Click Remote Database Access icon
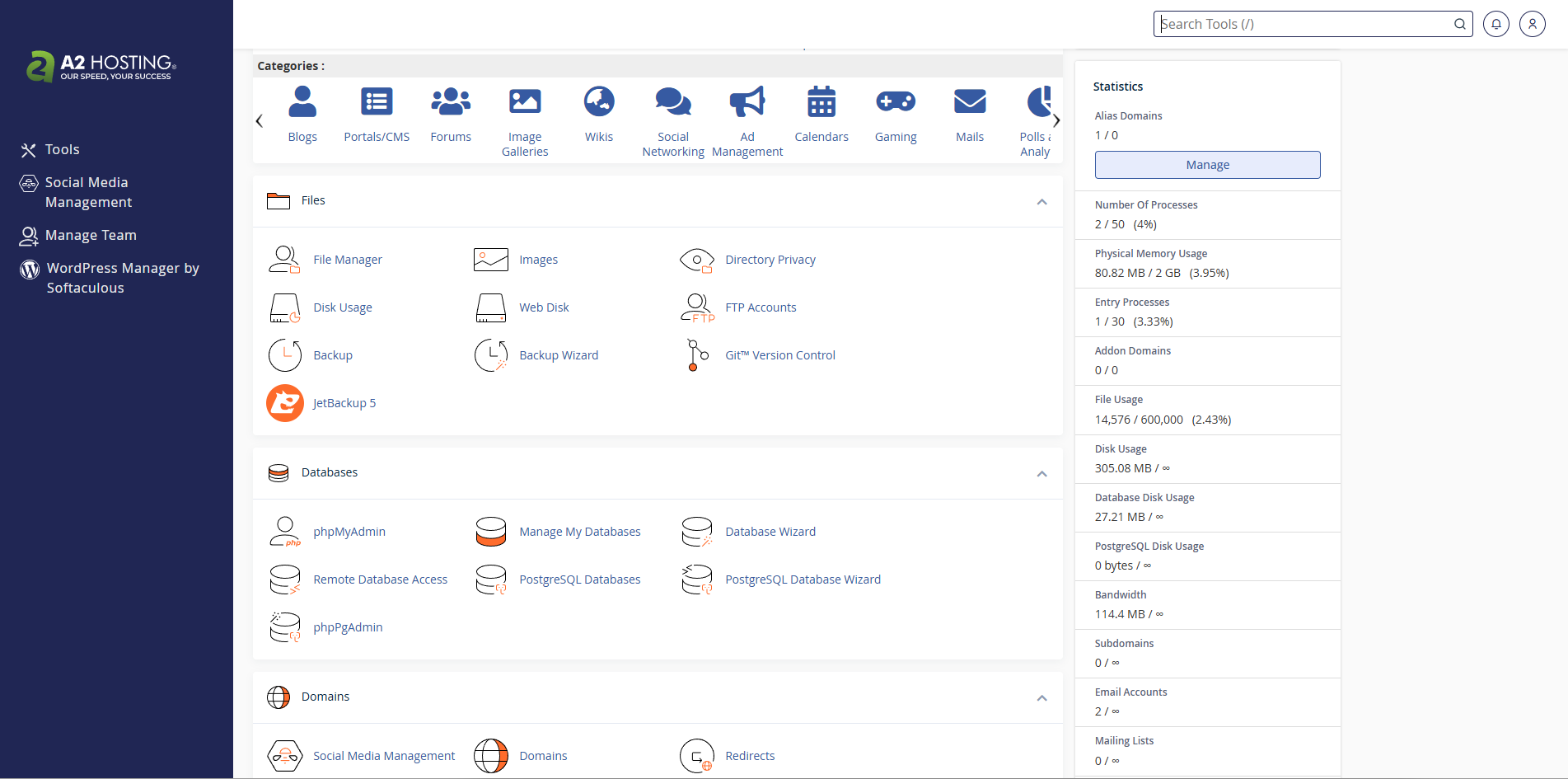This screenshot has height=779, width=1568. coord(285,580)
